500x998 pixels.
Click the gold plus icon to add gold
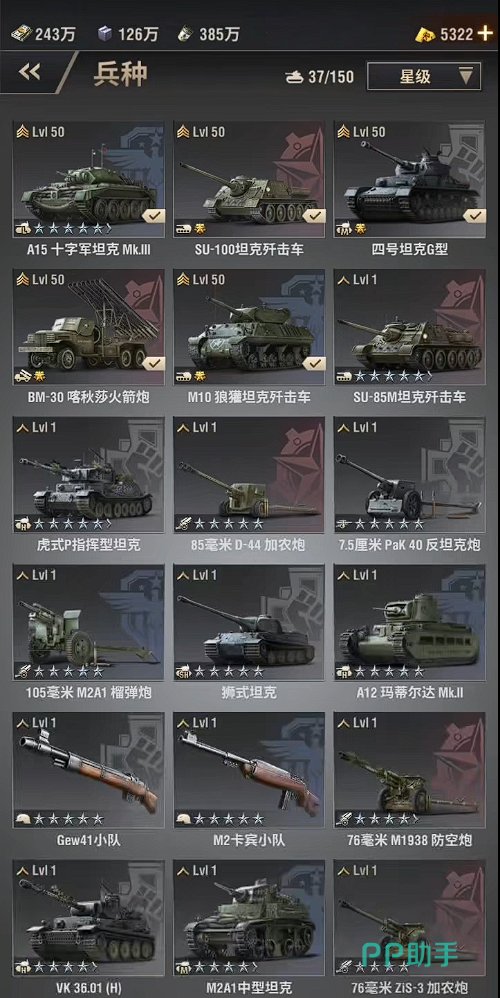485,33
